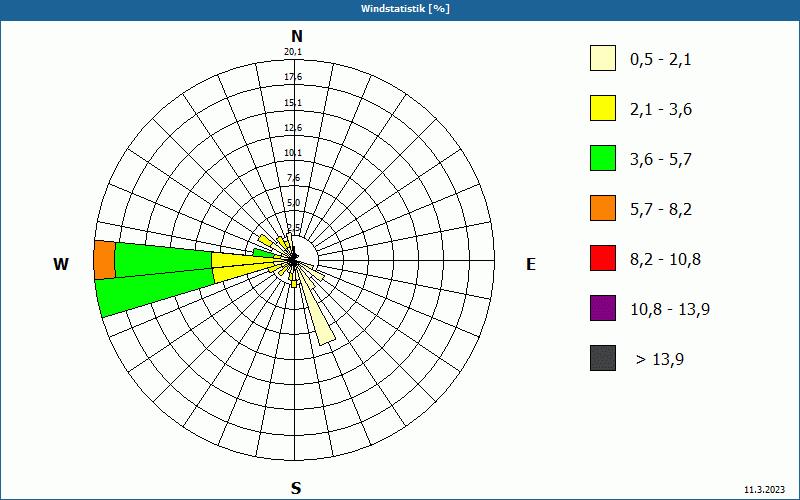The image size is (800, 500).
Task: Click the legend label '8,2 - 10,8'
Action: point(665,260)
